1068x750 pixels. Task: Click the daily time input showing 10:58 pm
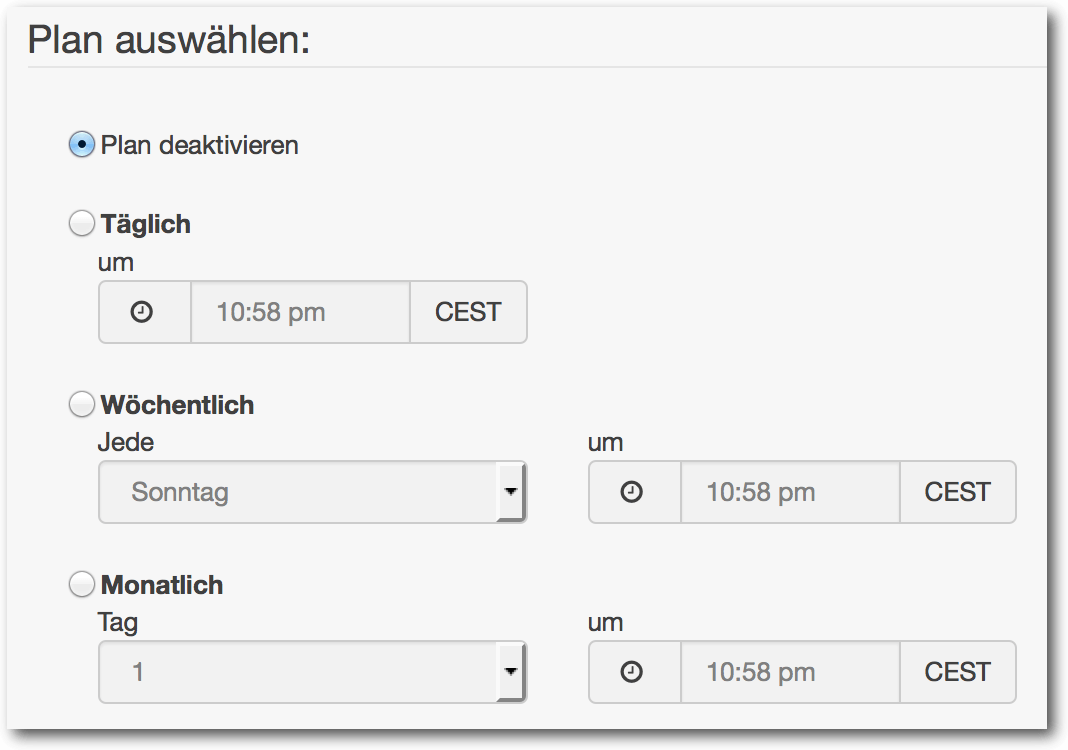click(x=300, y=312)
